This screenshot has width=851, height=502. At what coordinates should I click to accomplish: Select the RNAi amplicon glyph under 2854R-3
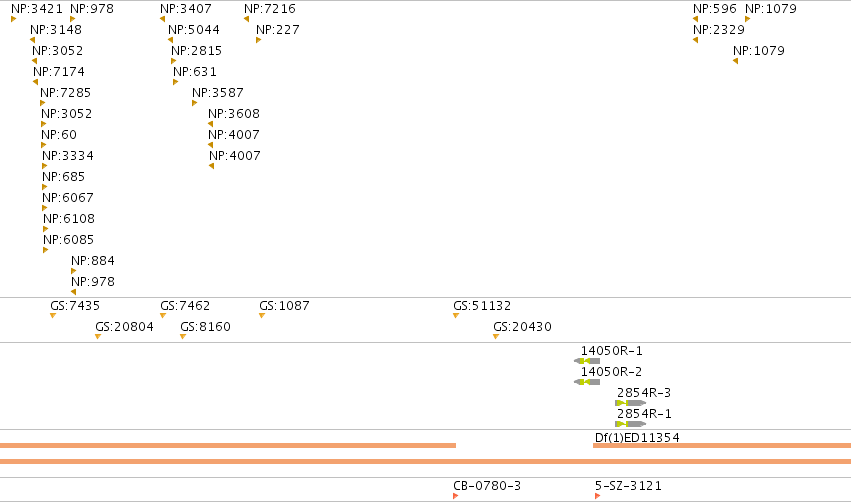(x=631, y=403)
